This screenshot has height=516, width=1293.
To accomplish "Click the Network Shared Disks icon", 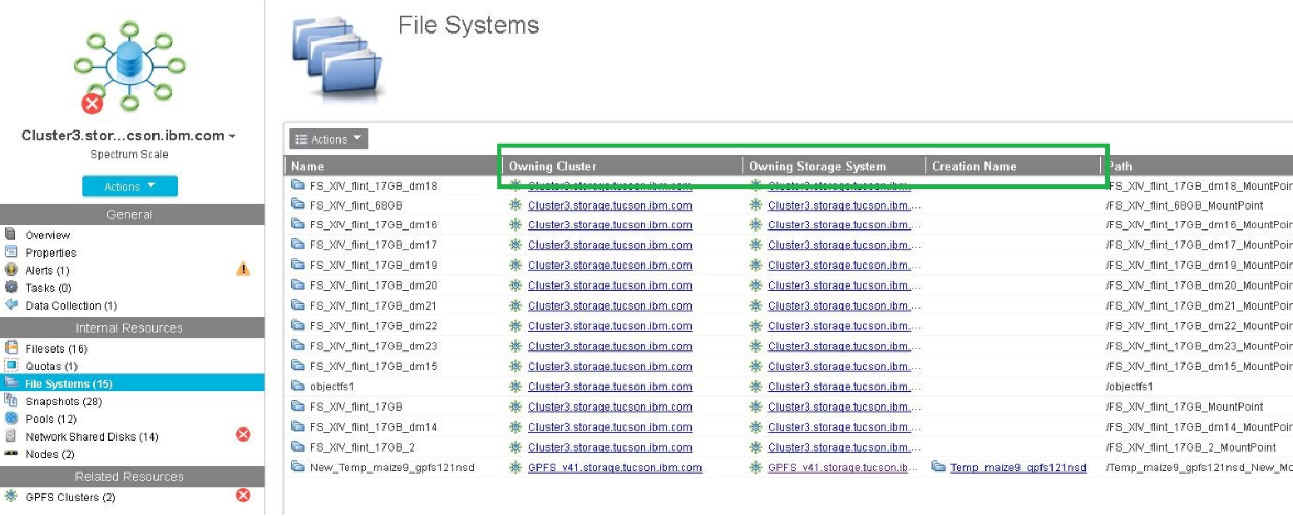I will 11,436.
